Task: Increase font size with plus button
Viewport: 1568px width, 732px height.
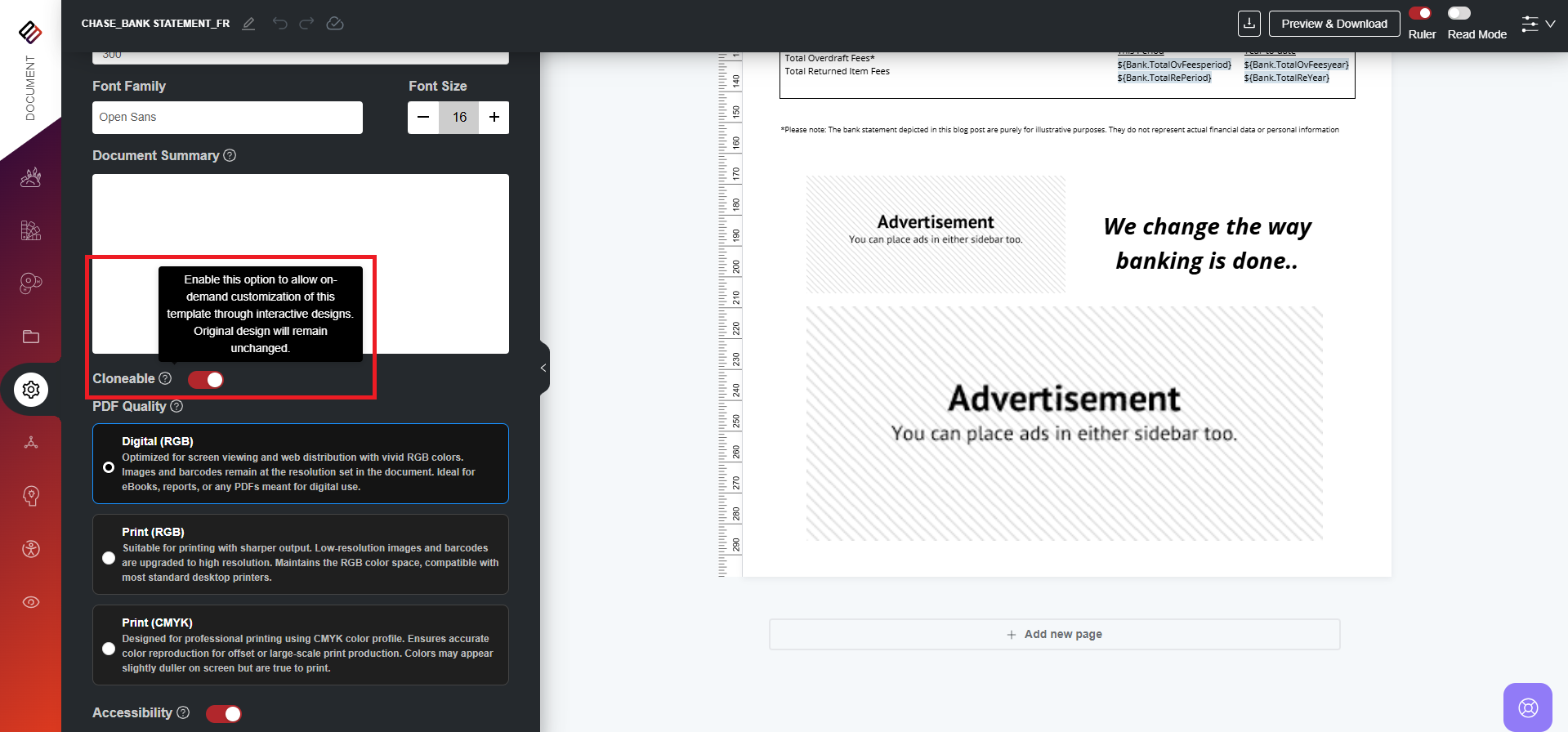Action: point(494,118)
